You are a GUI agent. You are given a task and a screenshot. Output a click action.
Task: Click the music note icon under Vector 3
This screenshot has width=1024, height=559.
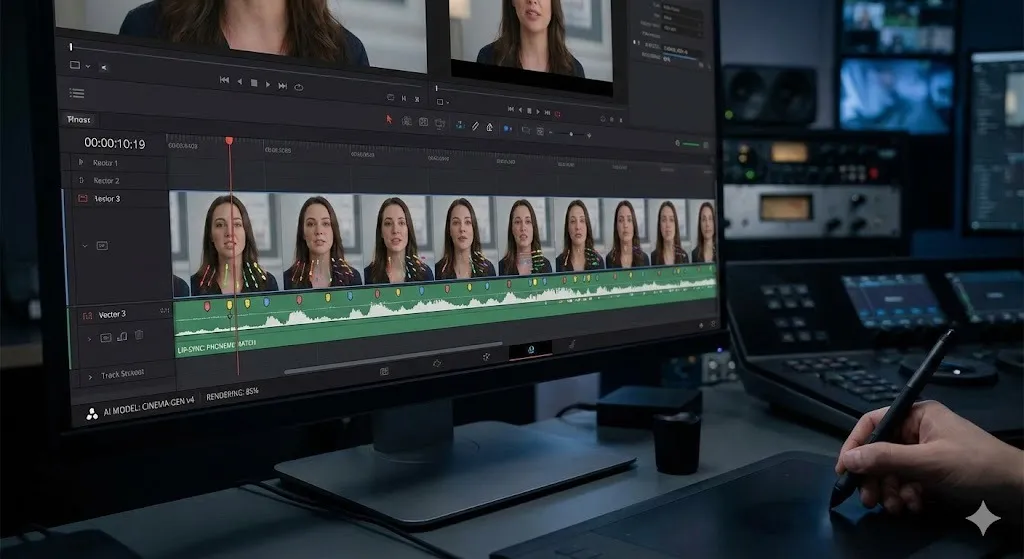(x=122, y=336)
